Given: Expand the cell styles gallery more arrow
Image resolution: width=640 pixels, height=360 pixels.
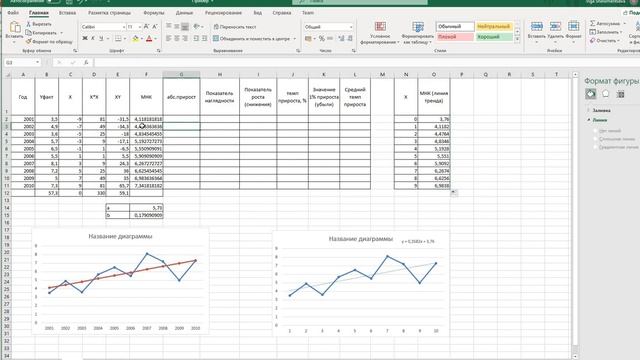Looking at the screenshot, I should (x=517, y=40).
